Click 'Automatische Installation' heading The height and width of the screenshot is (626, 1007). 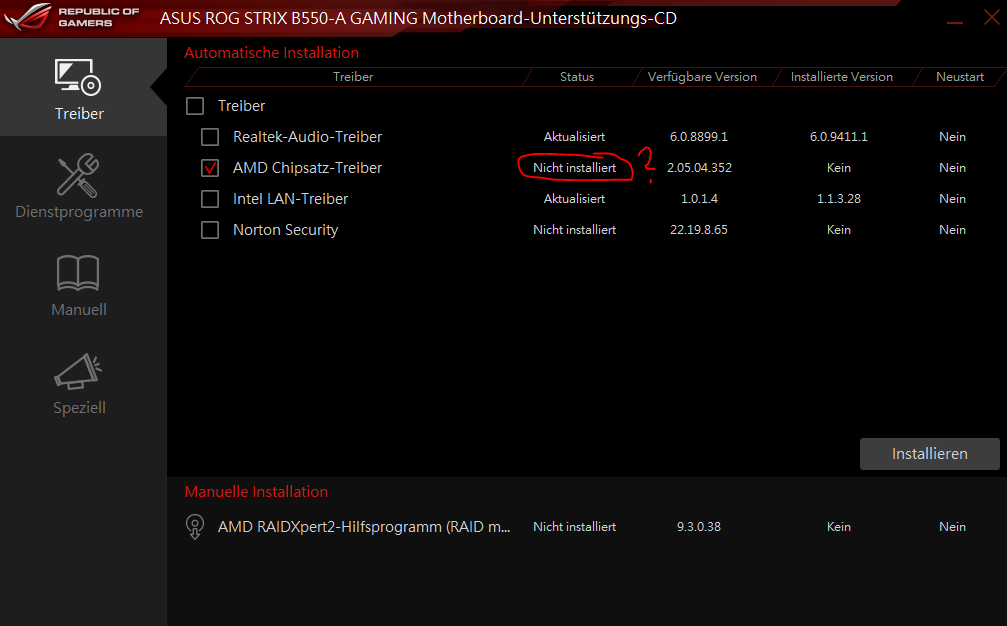pyautogui.click(x=272, y=53)
